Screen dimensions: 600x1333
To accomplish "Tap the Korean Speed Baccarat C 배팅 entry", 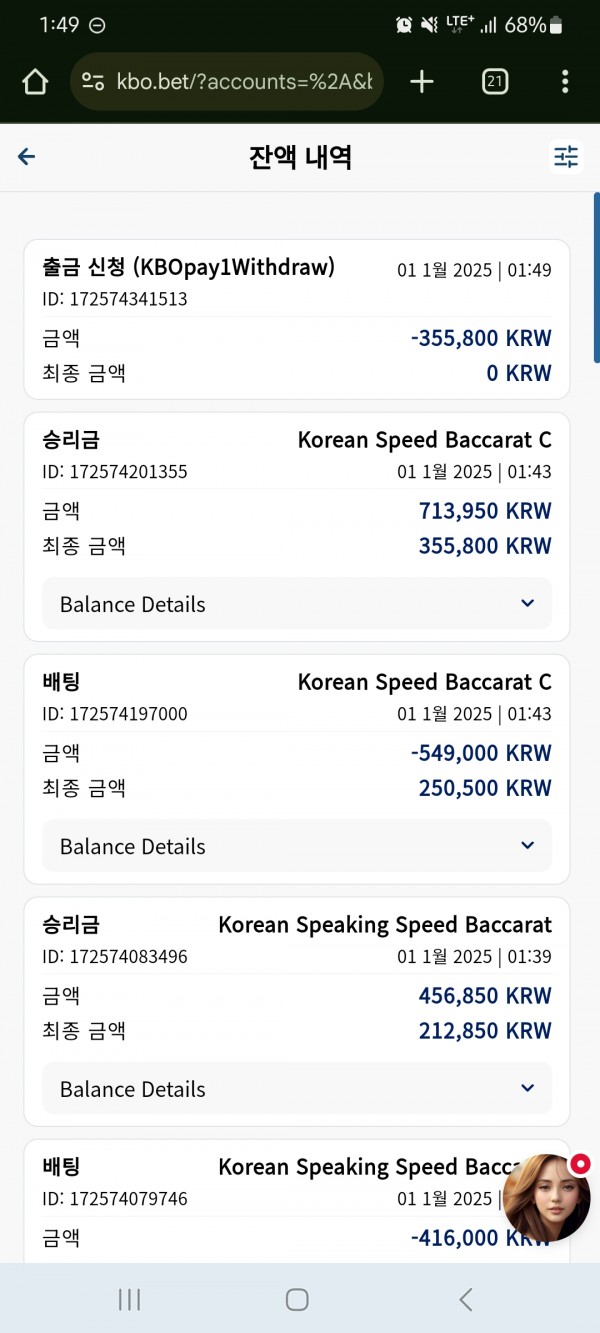I will pyautogui.click(x=297, y=769).
